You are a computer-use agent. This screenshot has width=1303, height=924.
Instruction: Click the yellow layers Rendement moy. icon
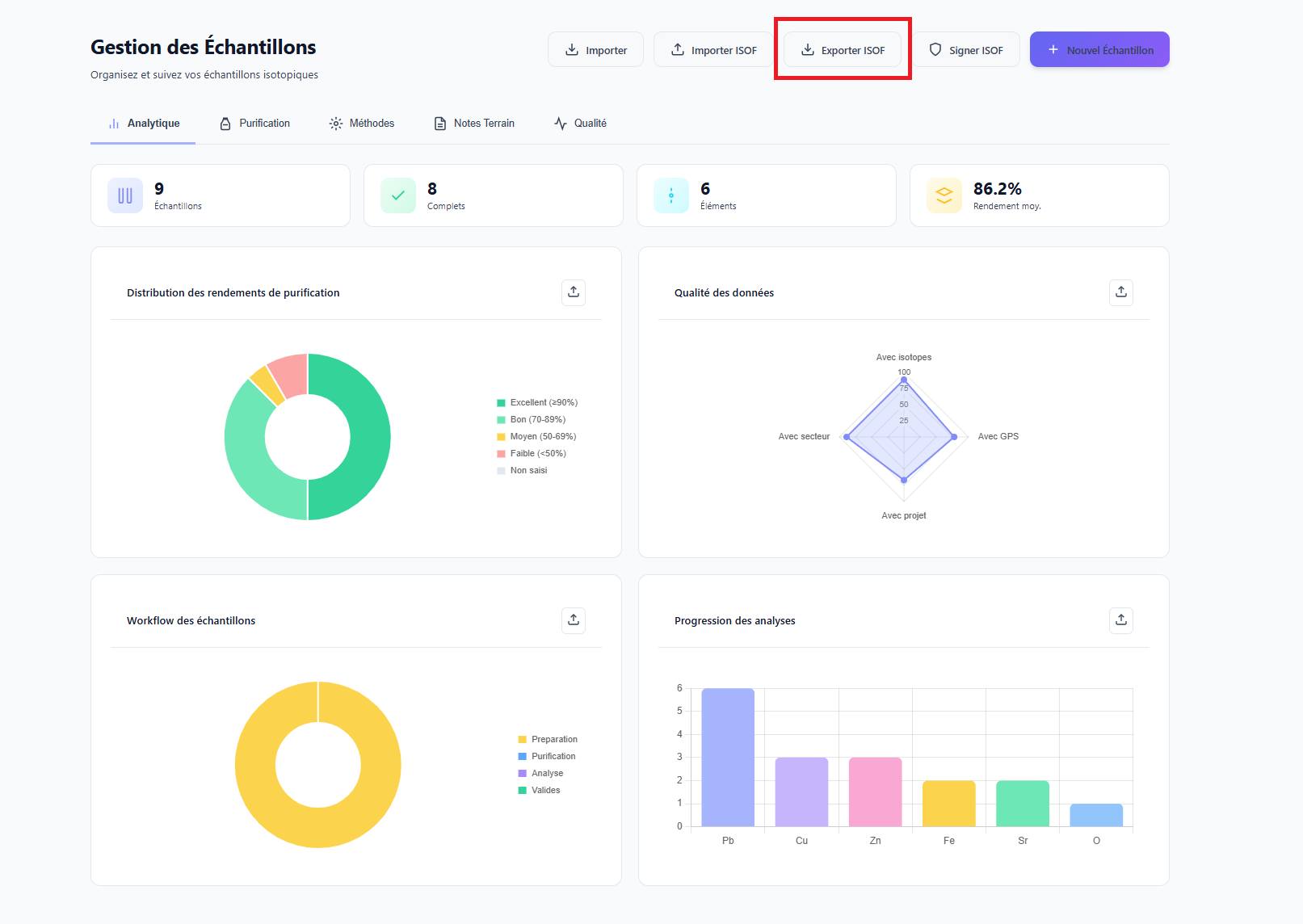944,195
